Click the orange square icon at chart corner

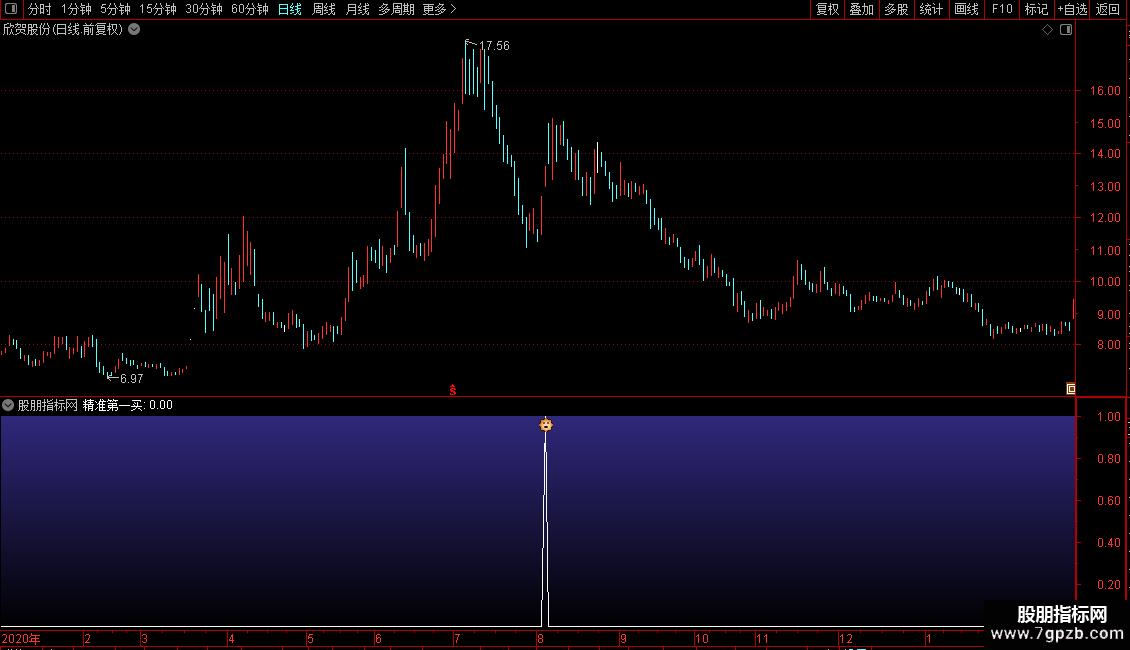[x=1071, y=389]
